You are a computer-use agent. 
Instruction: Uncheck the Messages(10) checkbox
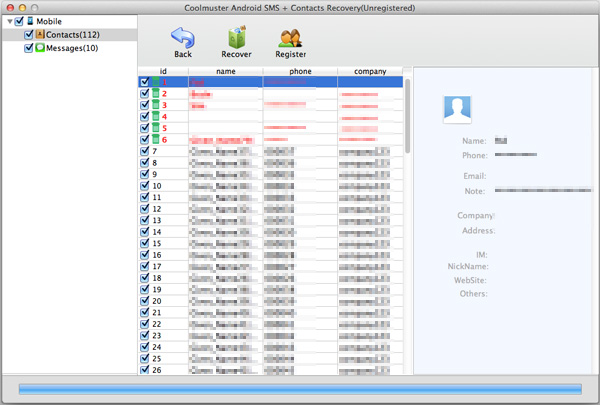pos(29,48)
